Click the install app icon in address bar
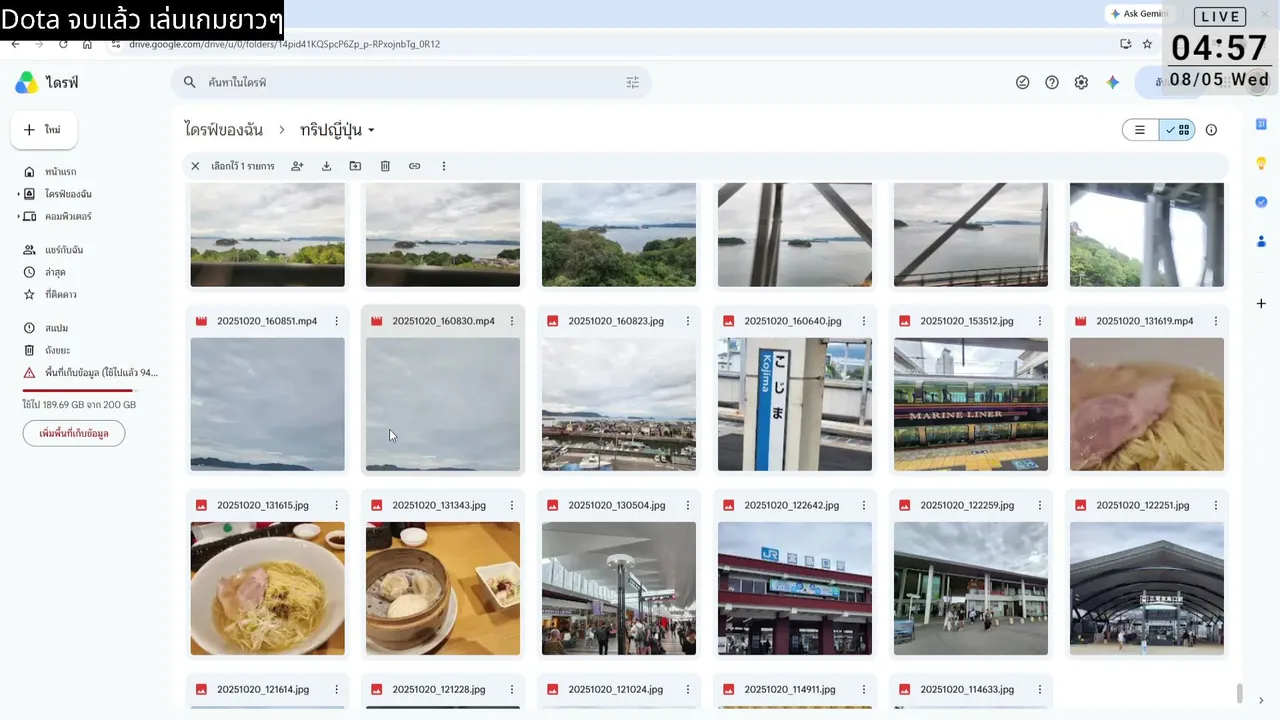This screenshot has width=1280, height=720. pyautogui.click(x=1125, y=44)
